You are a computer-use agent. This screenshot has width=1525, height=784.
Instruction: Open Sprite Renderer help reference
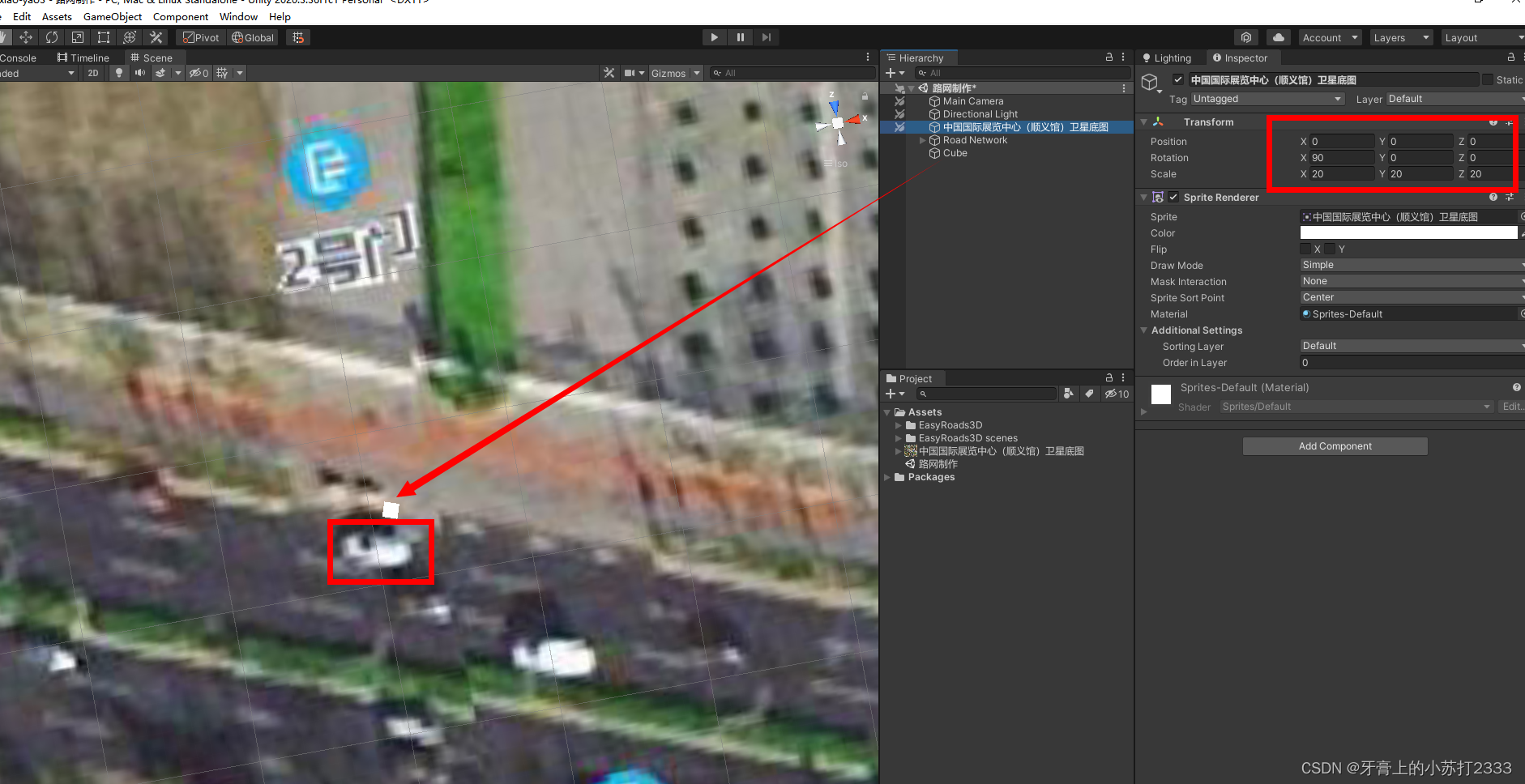point(1493,198)
